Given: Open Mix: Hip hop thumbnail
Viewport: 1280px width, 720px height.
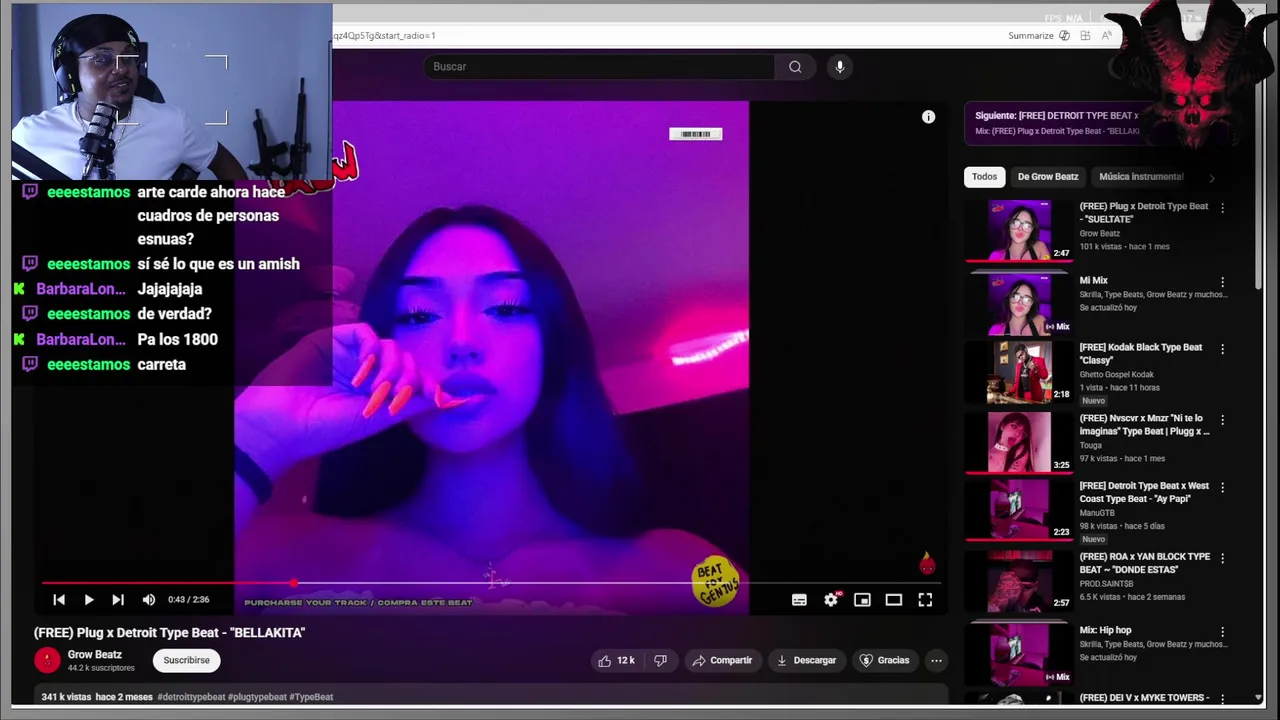Looking at the screenshot, I should pos(1019,654).
